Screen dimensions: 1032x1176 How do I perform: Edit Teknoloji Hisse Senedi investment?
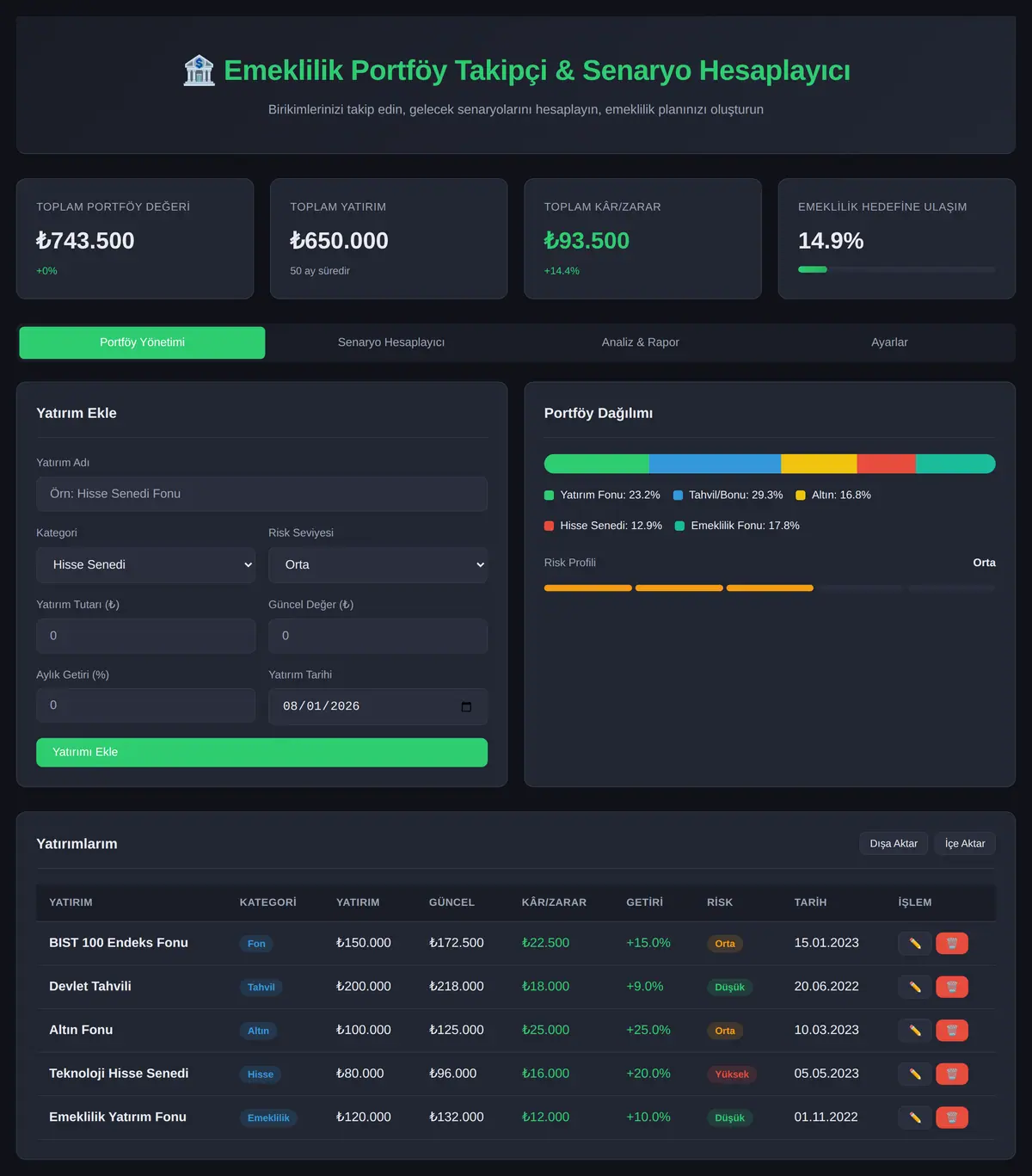914,1074
